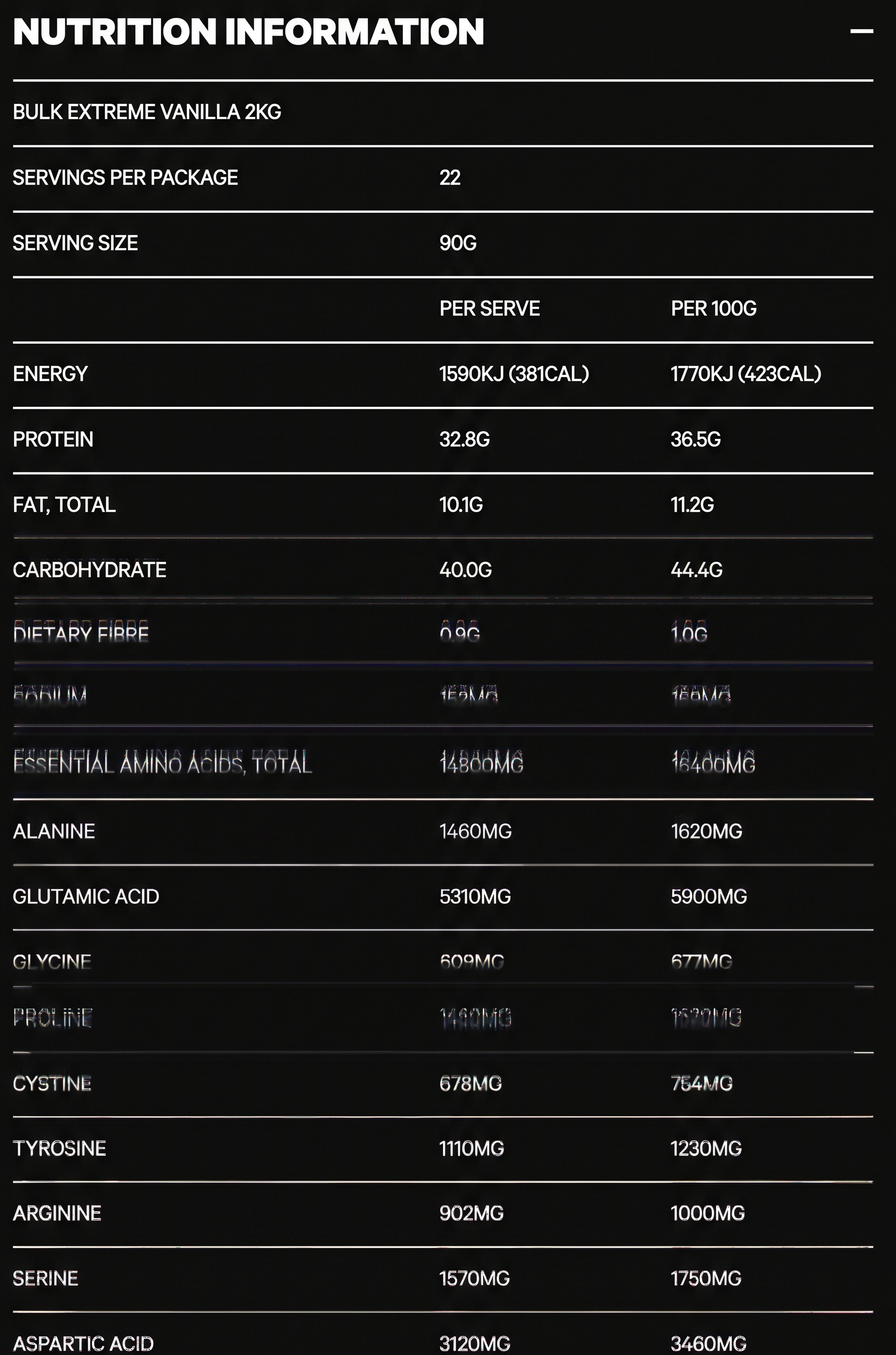Click the Per 100G column header
Screen dimensions: 896x1355
pyautogui.click(x=713, y=309)
